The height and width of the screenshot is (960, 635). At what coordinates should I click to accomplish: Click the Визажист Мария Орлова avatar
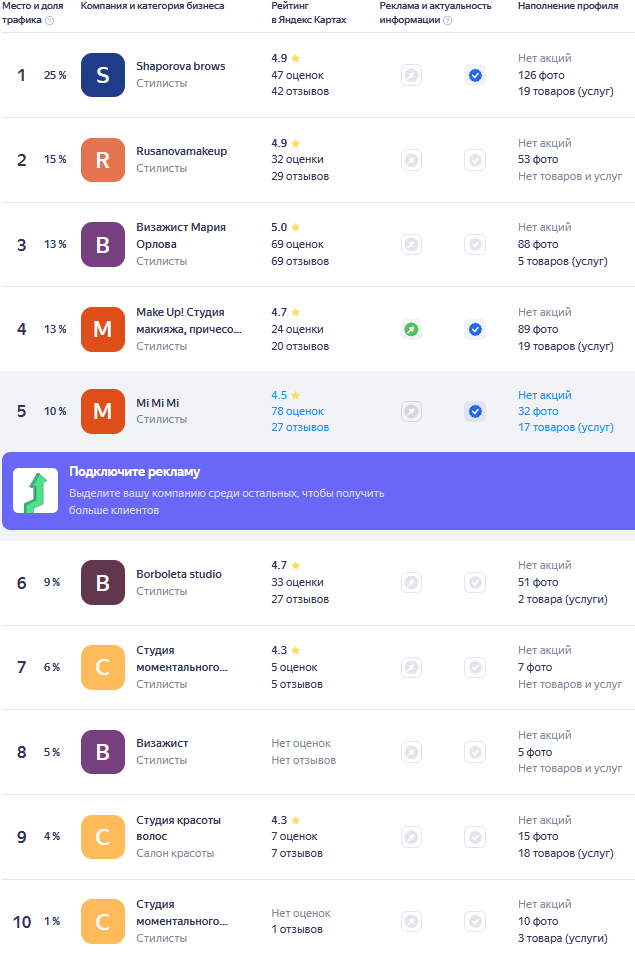coord(103,244)
